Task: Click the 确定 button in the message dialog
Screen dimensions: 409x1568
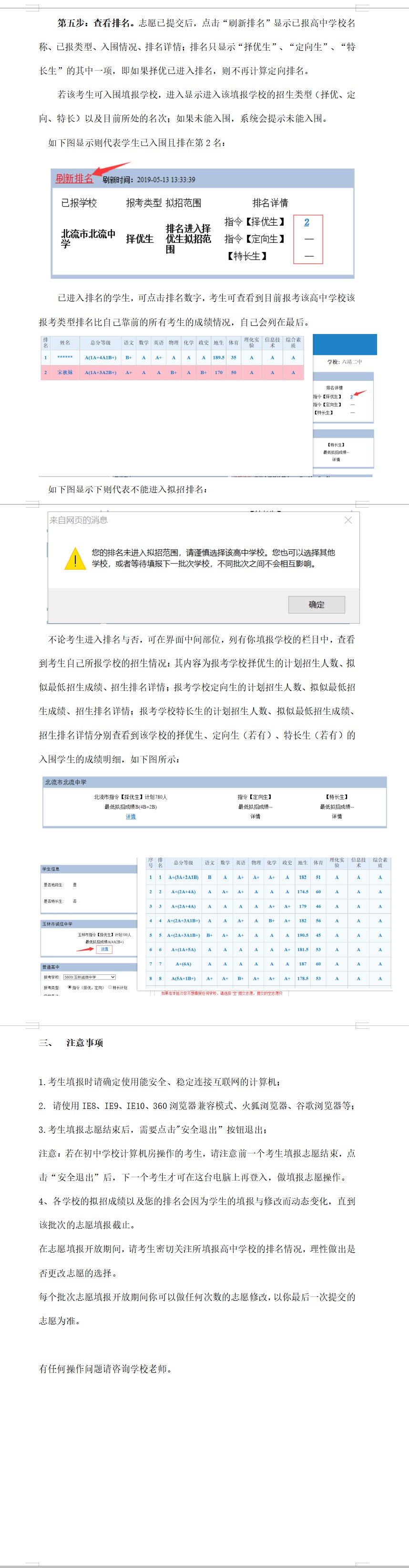Action: click(316, 605)
